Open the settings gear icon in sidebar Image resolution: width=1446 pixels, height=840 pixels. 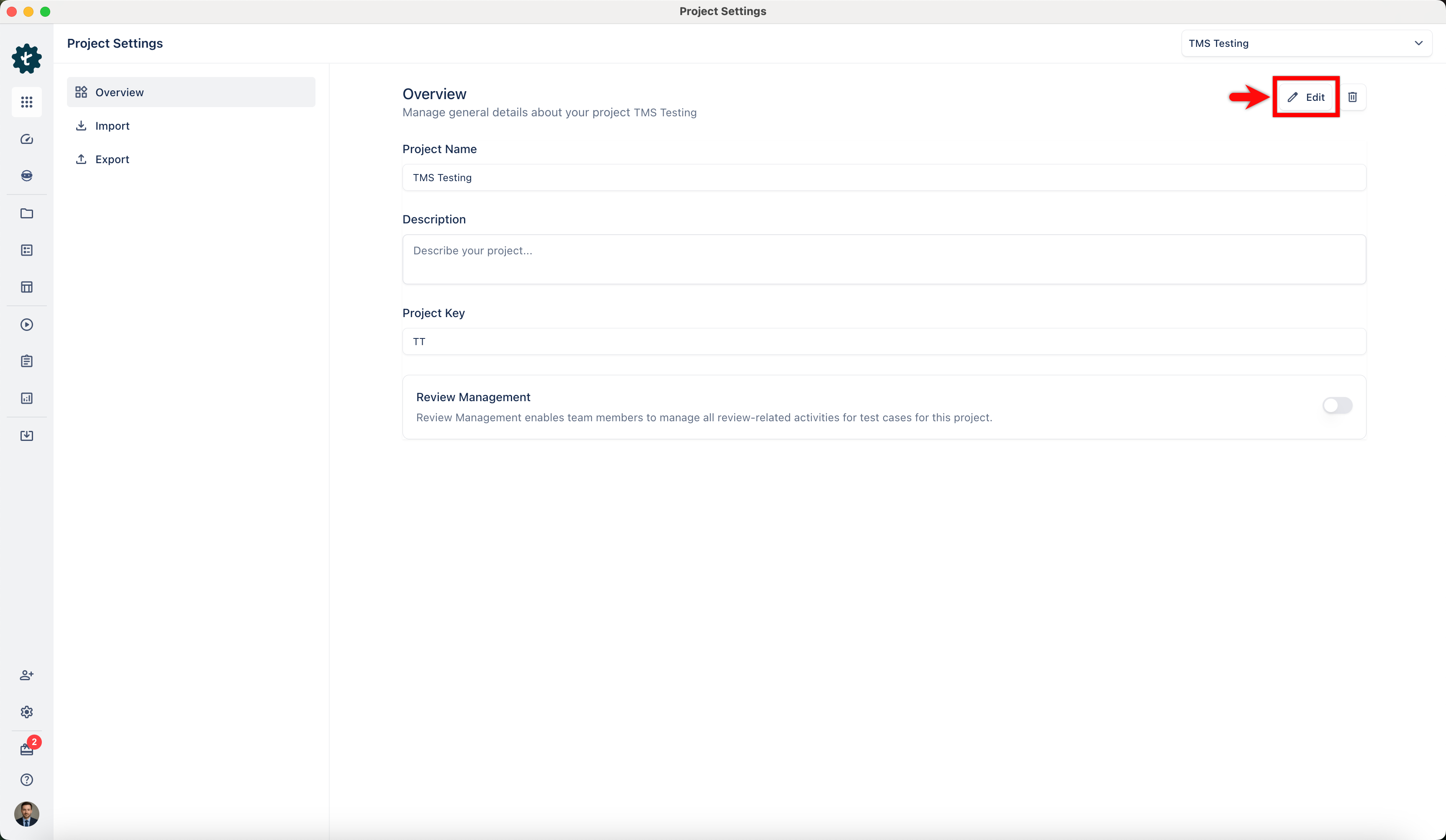pos(26,712)
